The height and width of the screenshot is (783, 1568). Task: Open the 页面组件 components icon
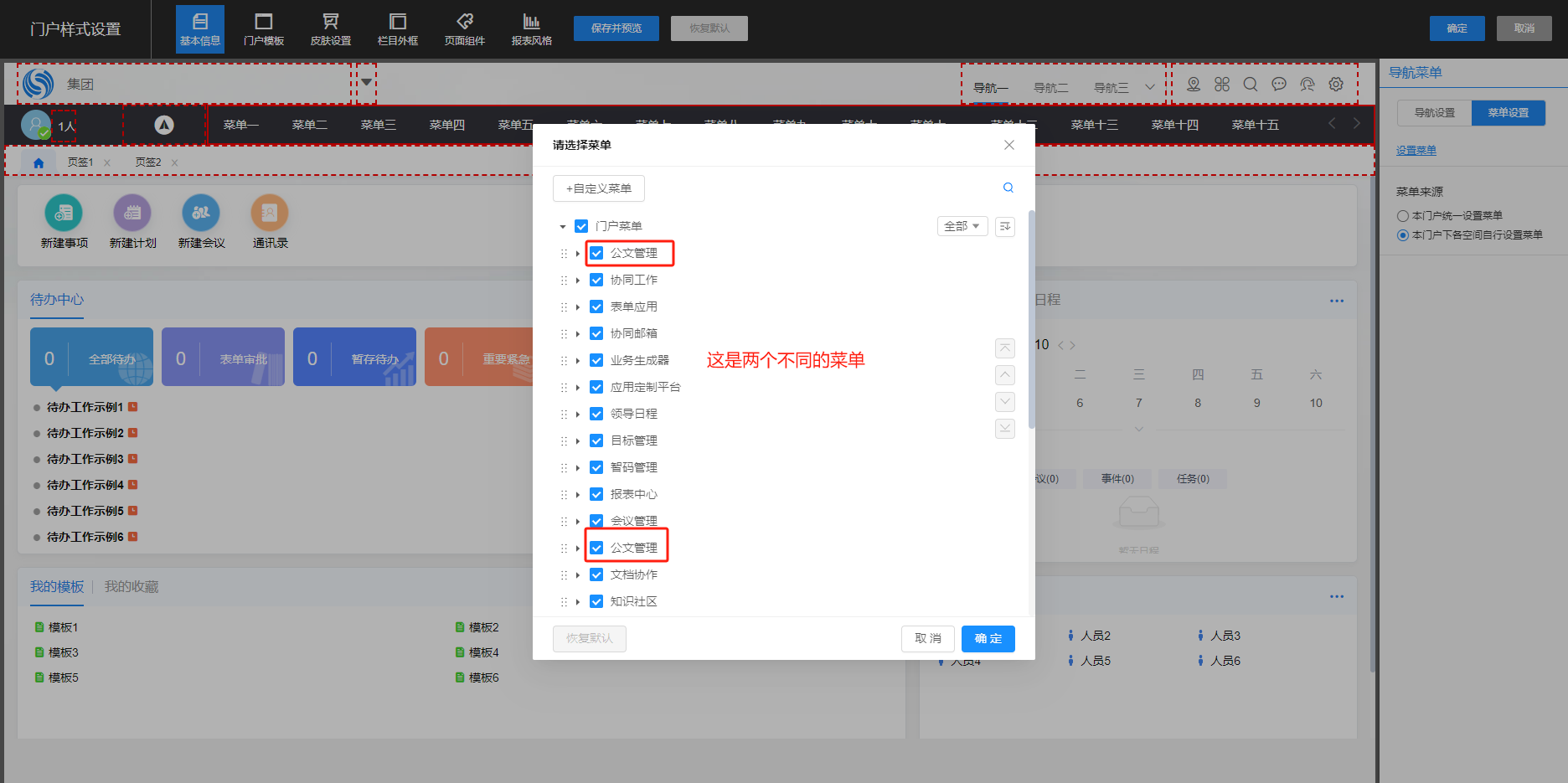(464, 28)
